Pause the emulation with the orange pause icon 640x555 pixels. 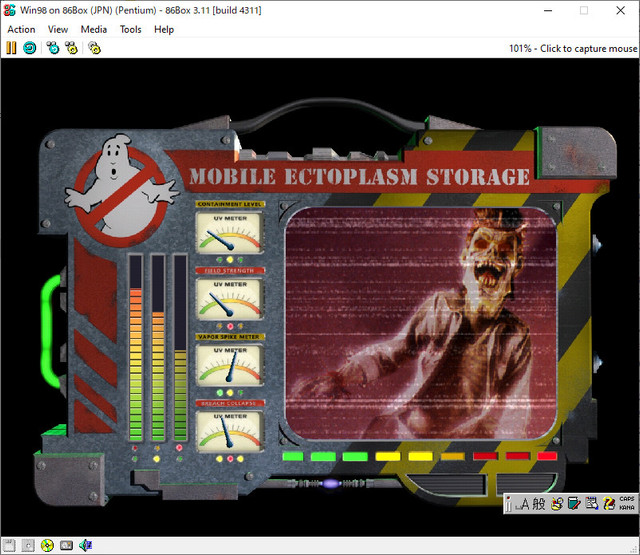11,48
